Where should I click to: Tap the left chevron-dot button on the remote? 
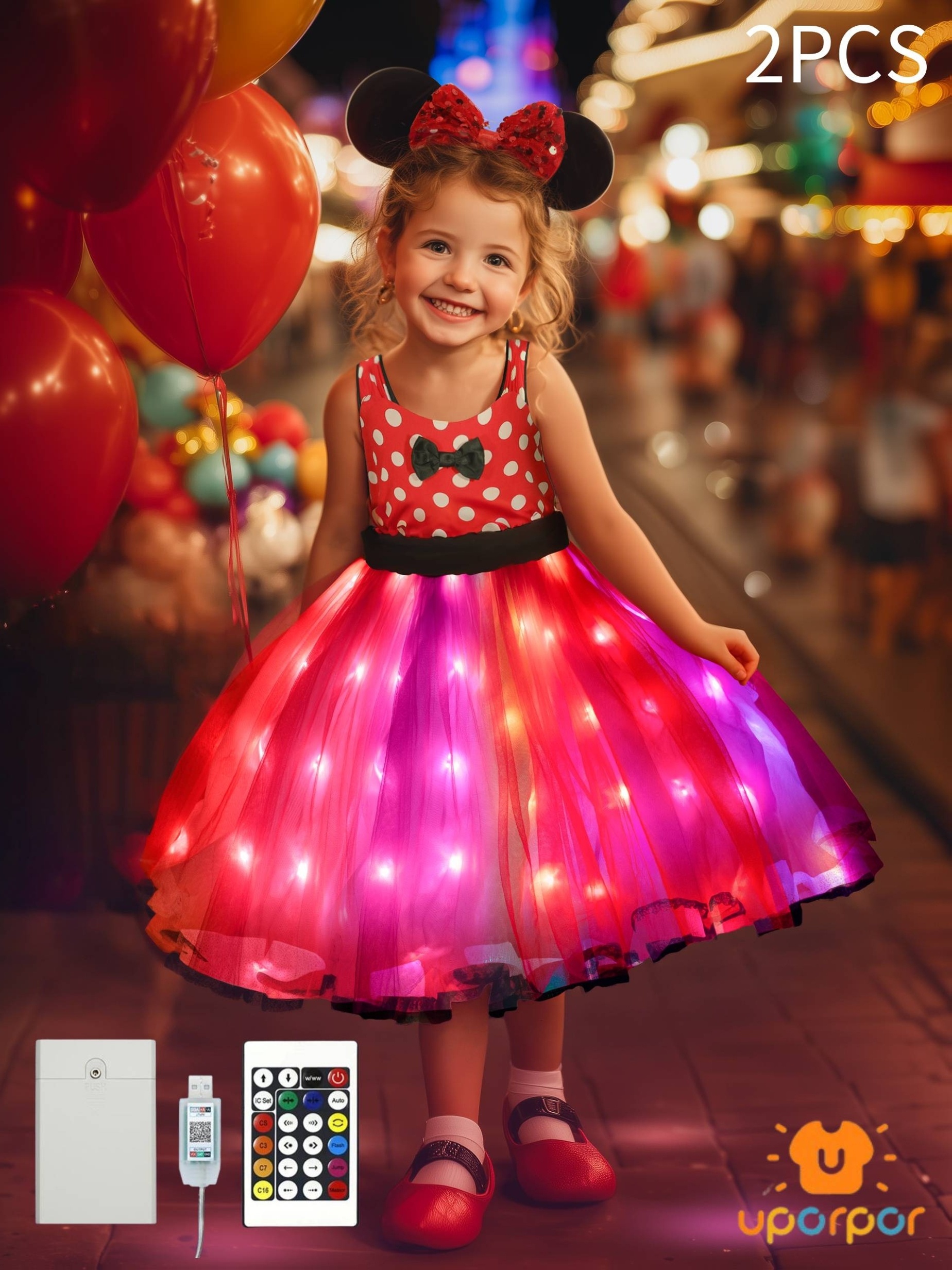coord(288,1145)
